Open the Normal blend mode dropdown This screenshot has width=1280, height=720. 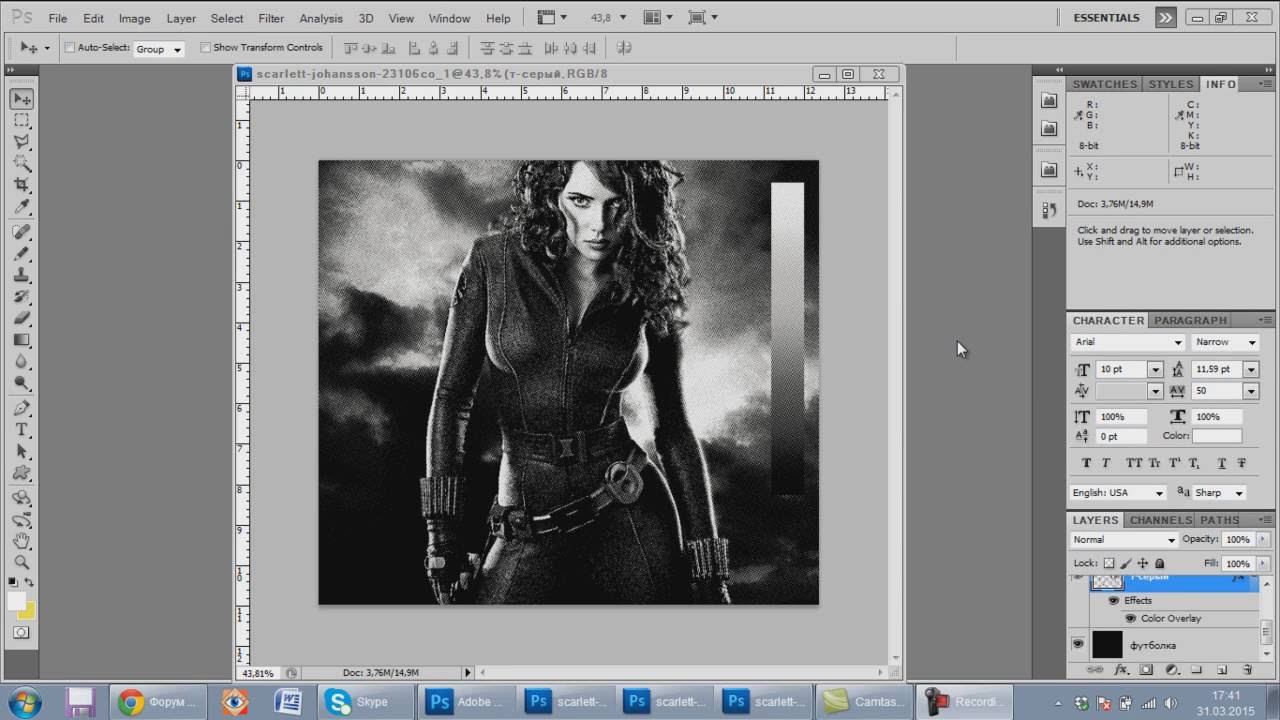click(1125, 539)
